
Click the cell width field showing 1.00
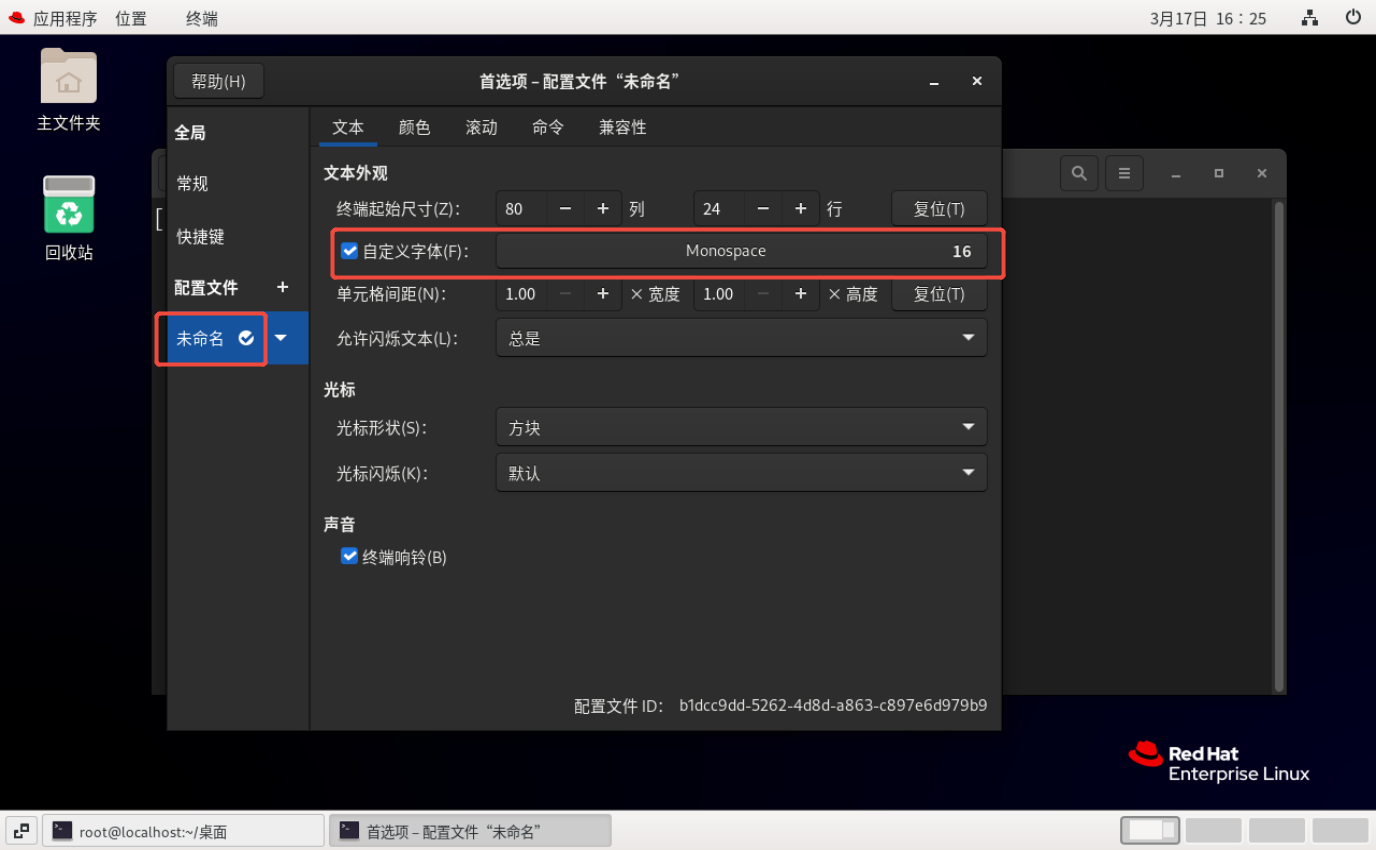pyautogui.click(x=521, y=294)
